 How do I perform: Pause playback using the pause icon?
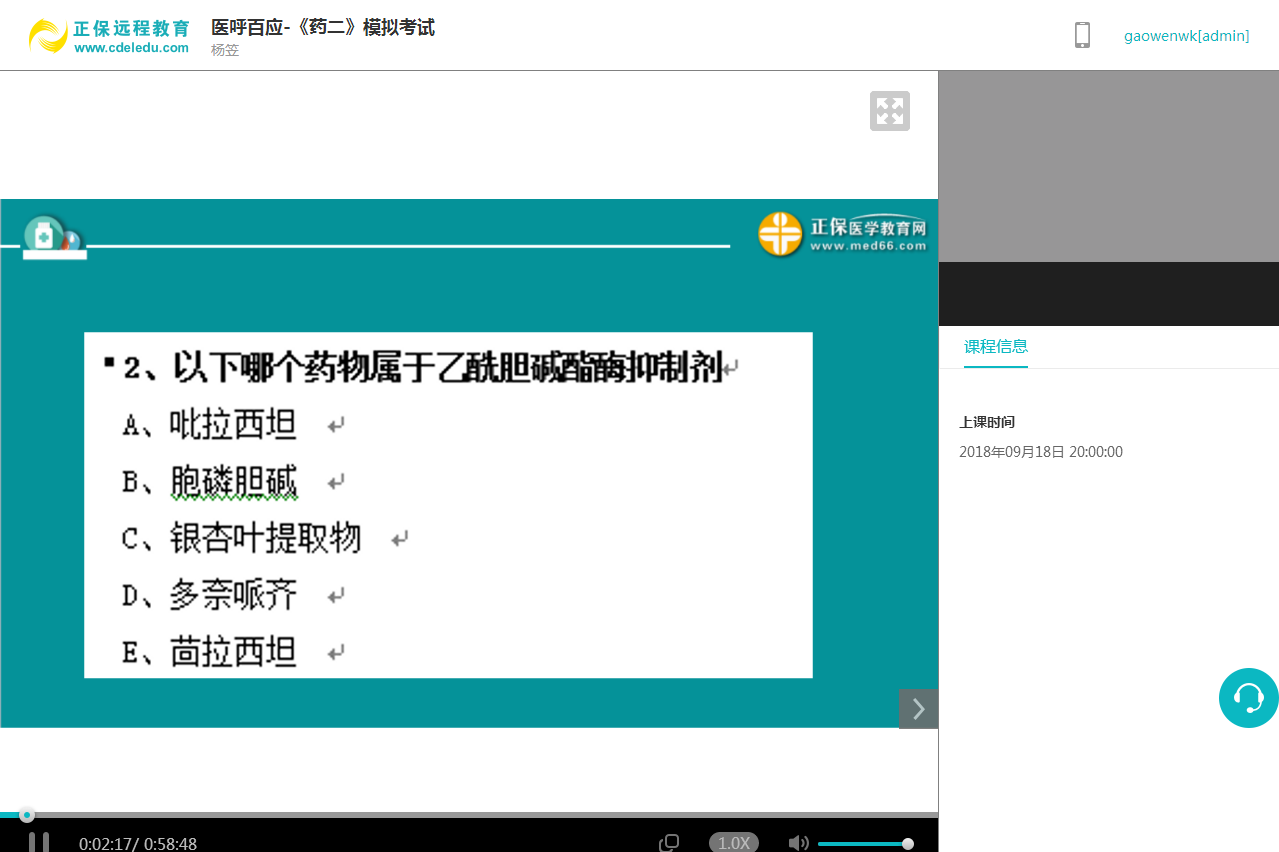38,842
